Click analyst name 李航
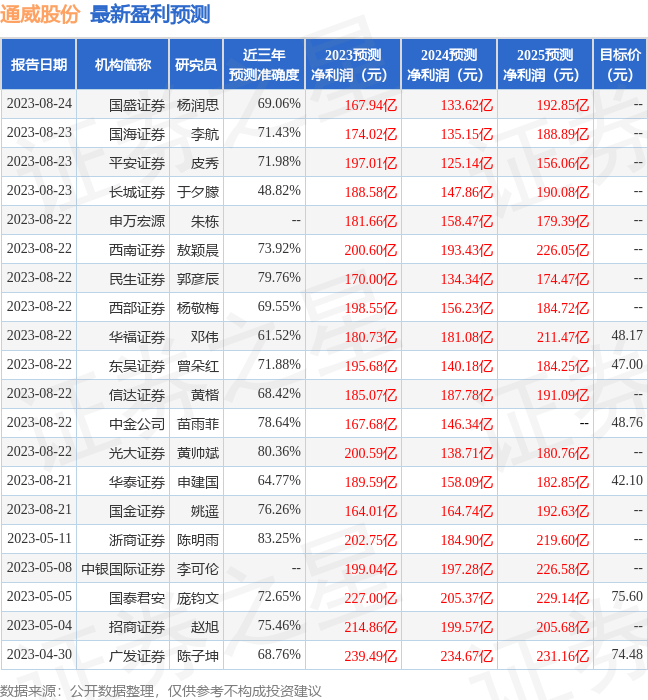The width and height of the screenshot is (648, 700). [205, 134]
